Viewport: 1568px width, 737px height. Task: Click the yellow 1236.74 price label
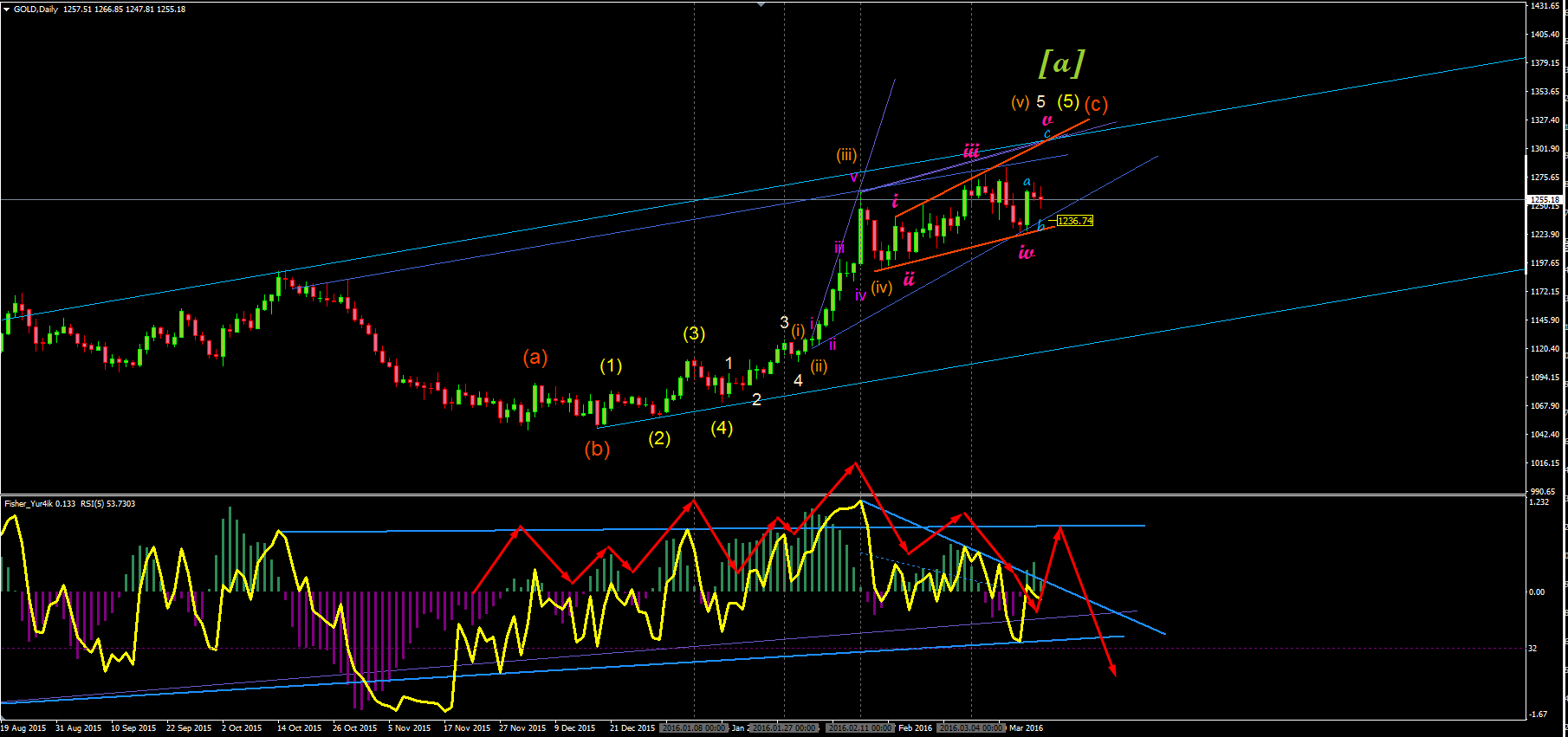pos(1075,221)
